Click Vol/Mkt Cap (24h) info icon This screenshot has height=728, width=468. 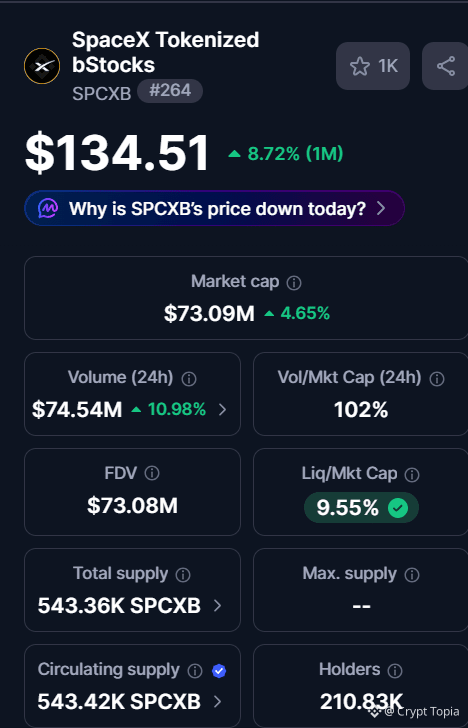pyautogui.click(x=436, y=379)
